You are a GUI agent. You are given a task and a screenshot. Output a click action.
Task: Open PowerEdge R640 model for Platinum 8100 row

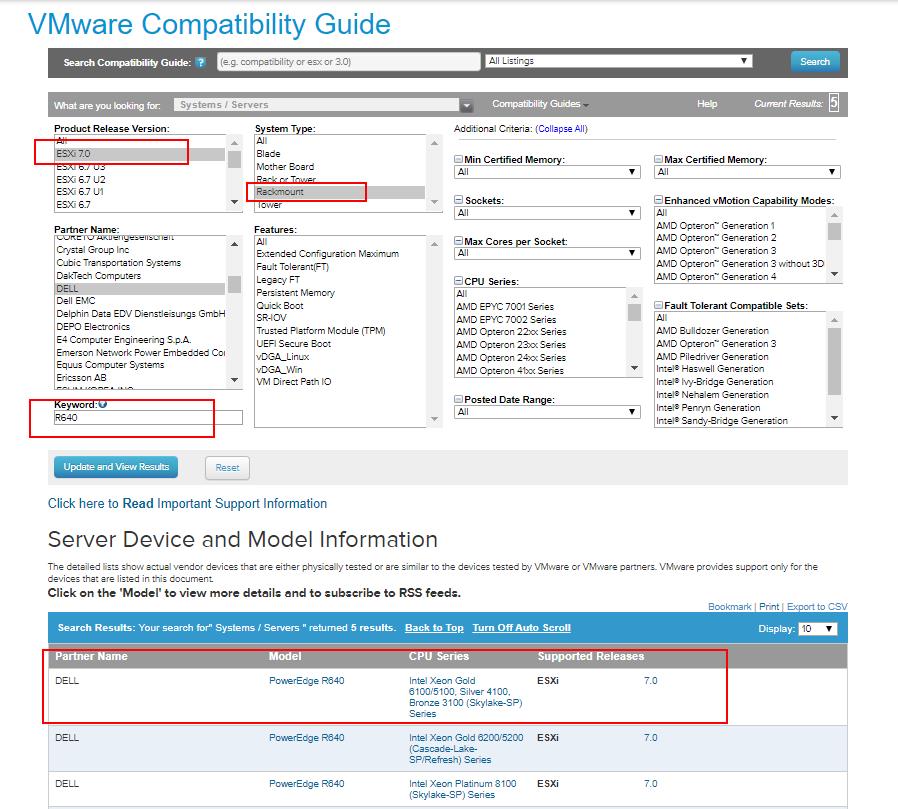tap(306, 783)
